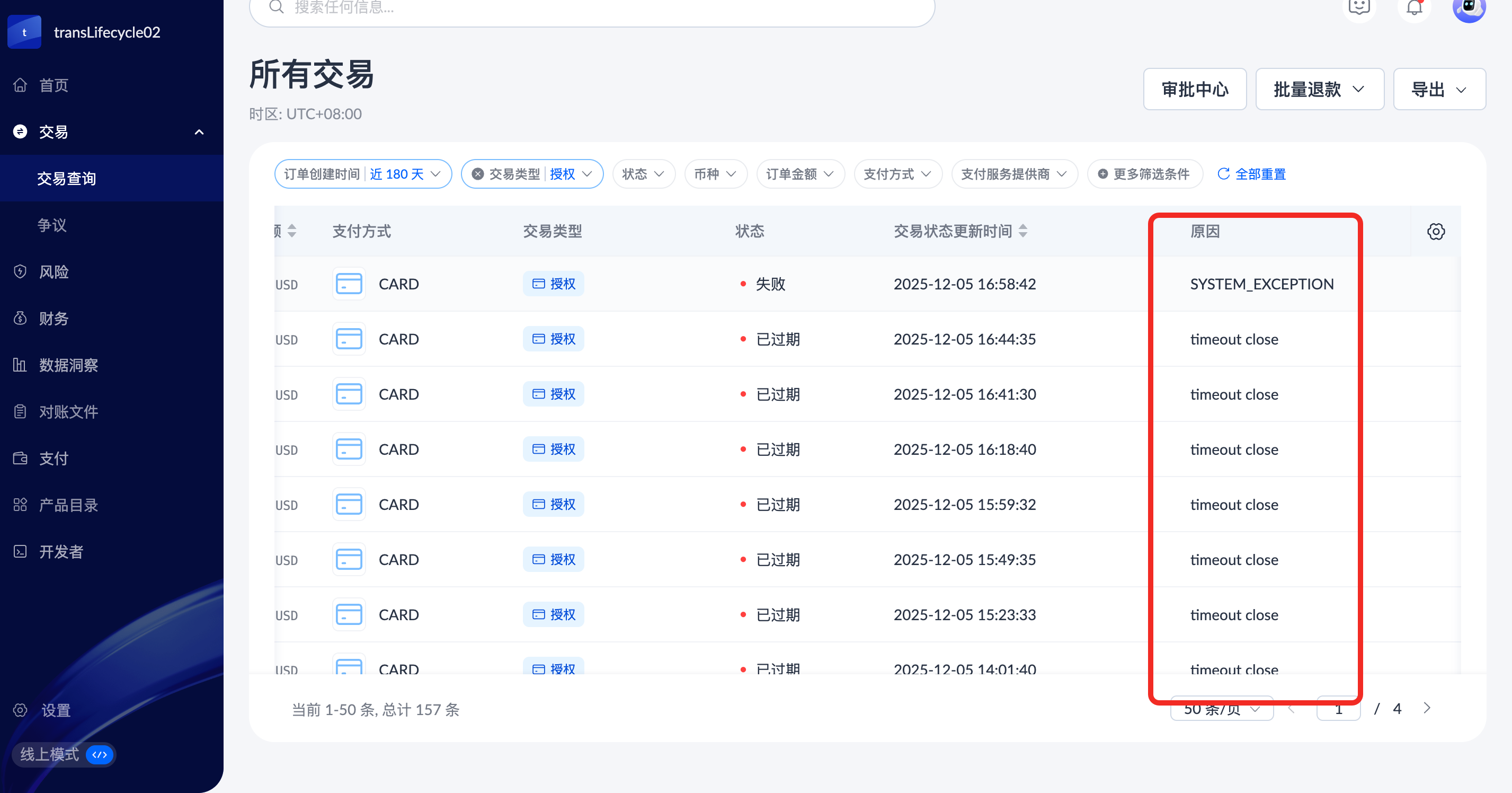Open the 导出 export dropdown
The width and height of the screenshot is (1512, 793).
[1439, 89]
